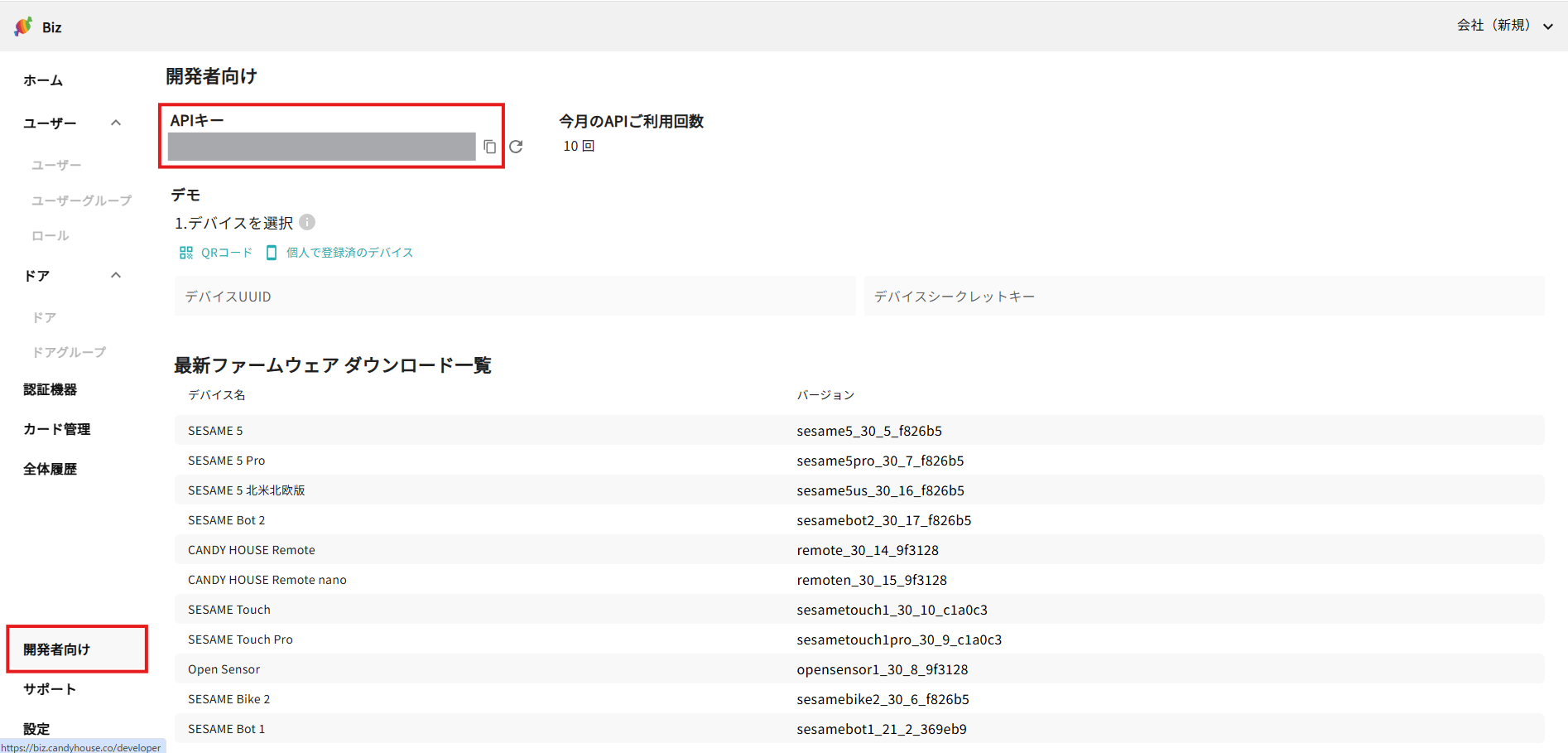The width and height of the screenshot is (1568, 753).
Task: Click the バージョン column header
Action: click(825, 395)
